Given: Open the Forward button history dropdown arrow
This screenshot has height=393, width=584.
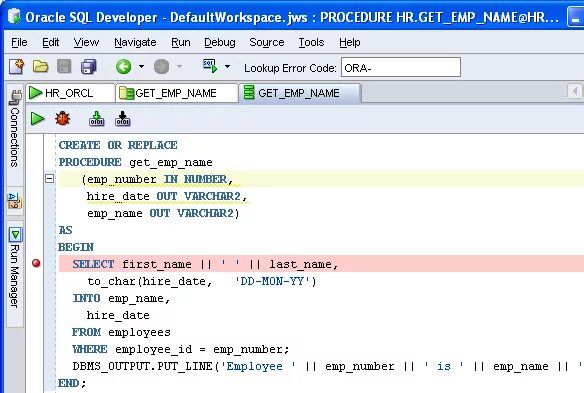Looking at the screenshot, I should coord(180,67).
